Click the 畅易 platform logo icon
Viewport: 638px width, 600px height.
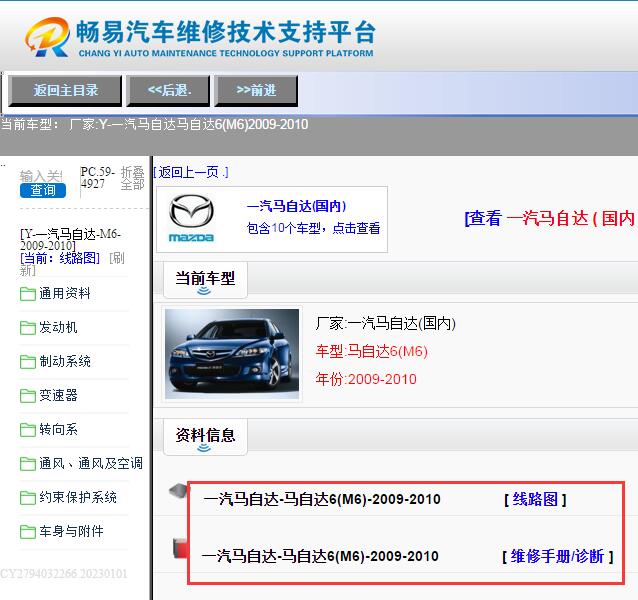tap(47, 37)
